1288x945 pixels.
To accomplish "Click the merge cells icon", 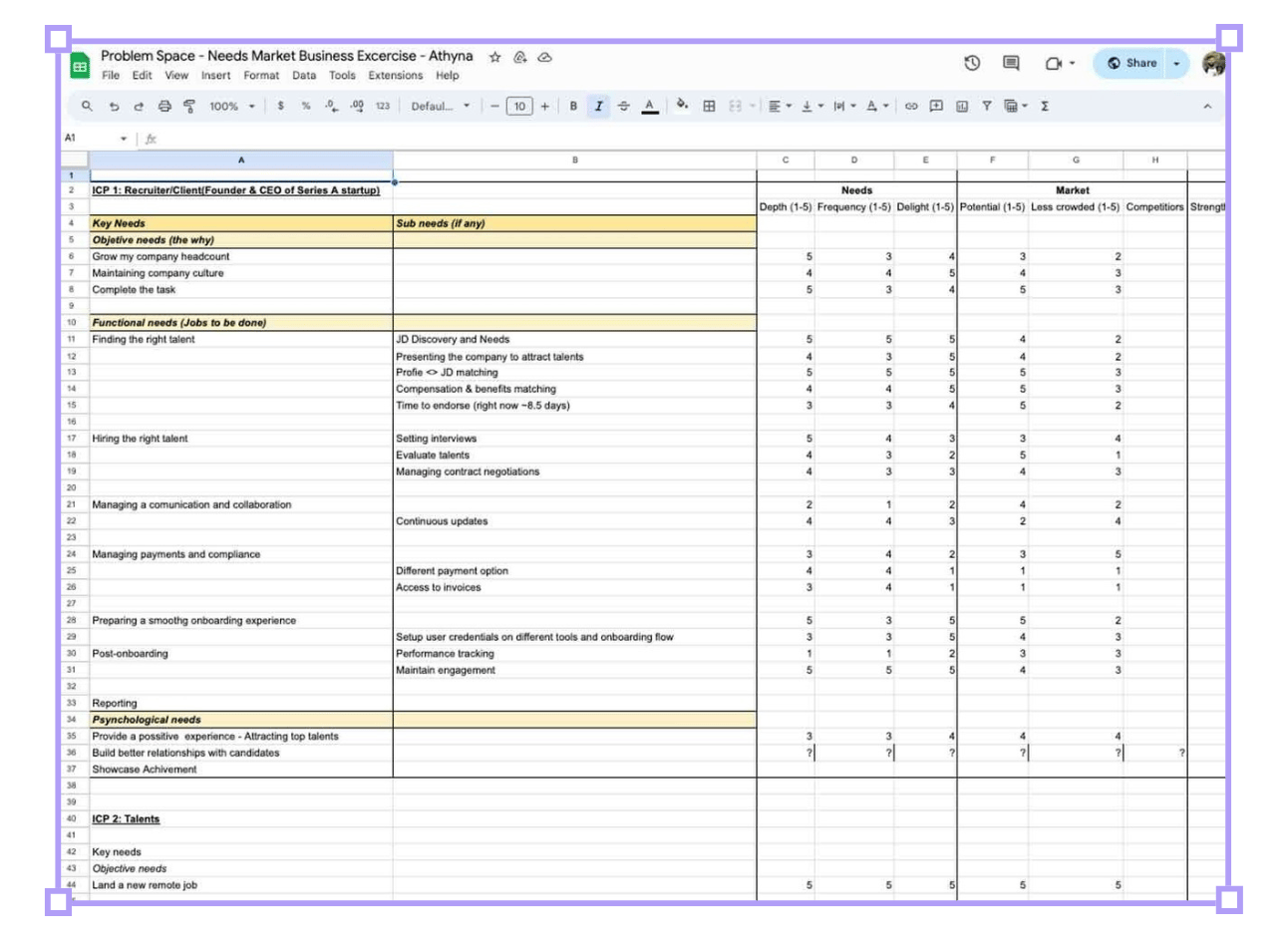I will tap(736, 106).
